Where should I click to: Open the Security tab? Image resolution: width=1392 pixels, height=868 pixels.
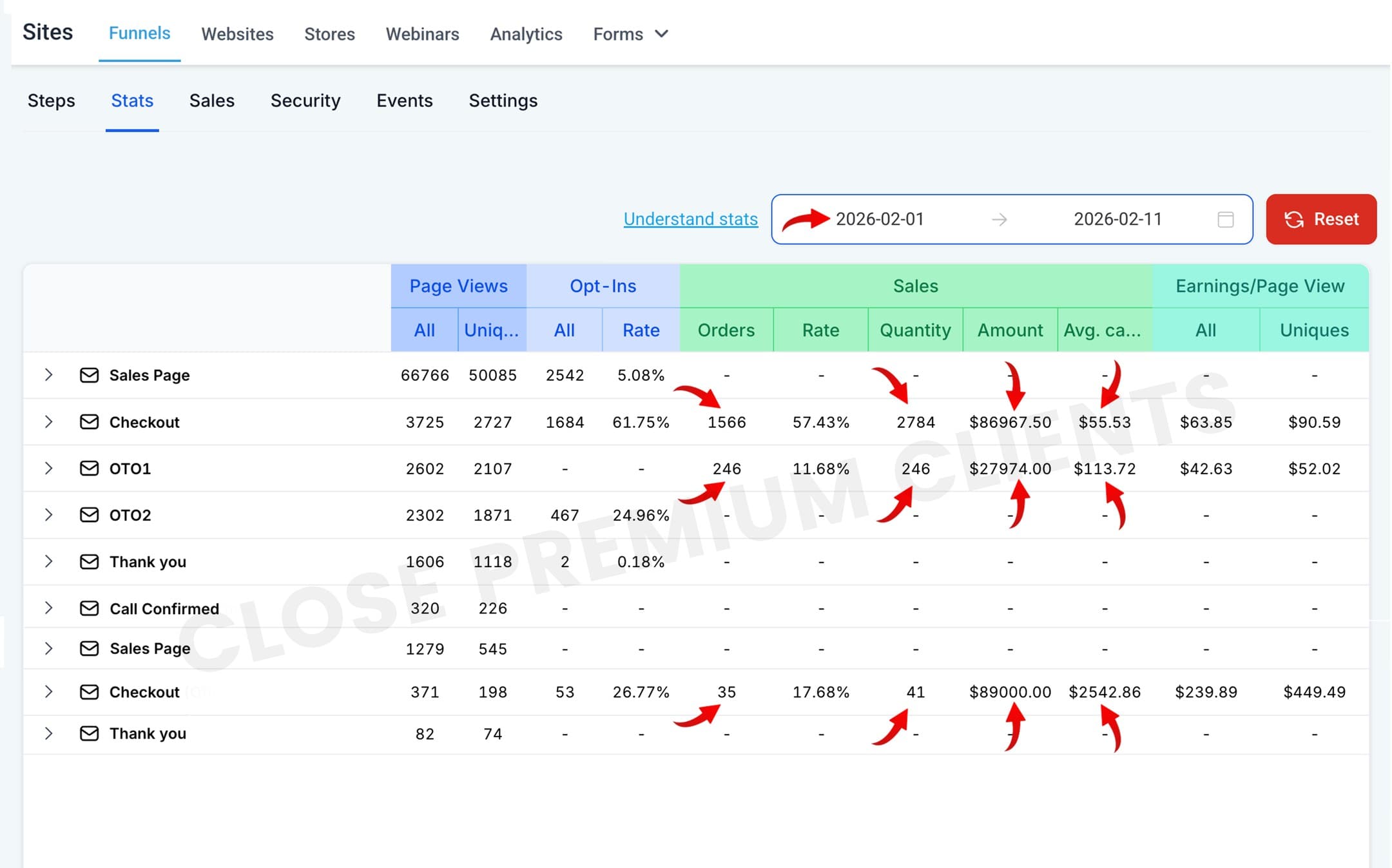click(x=305, y=101)
